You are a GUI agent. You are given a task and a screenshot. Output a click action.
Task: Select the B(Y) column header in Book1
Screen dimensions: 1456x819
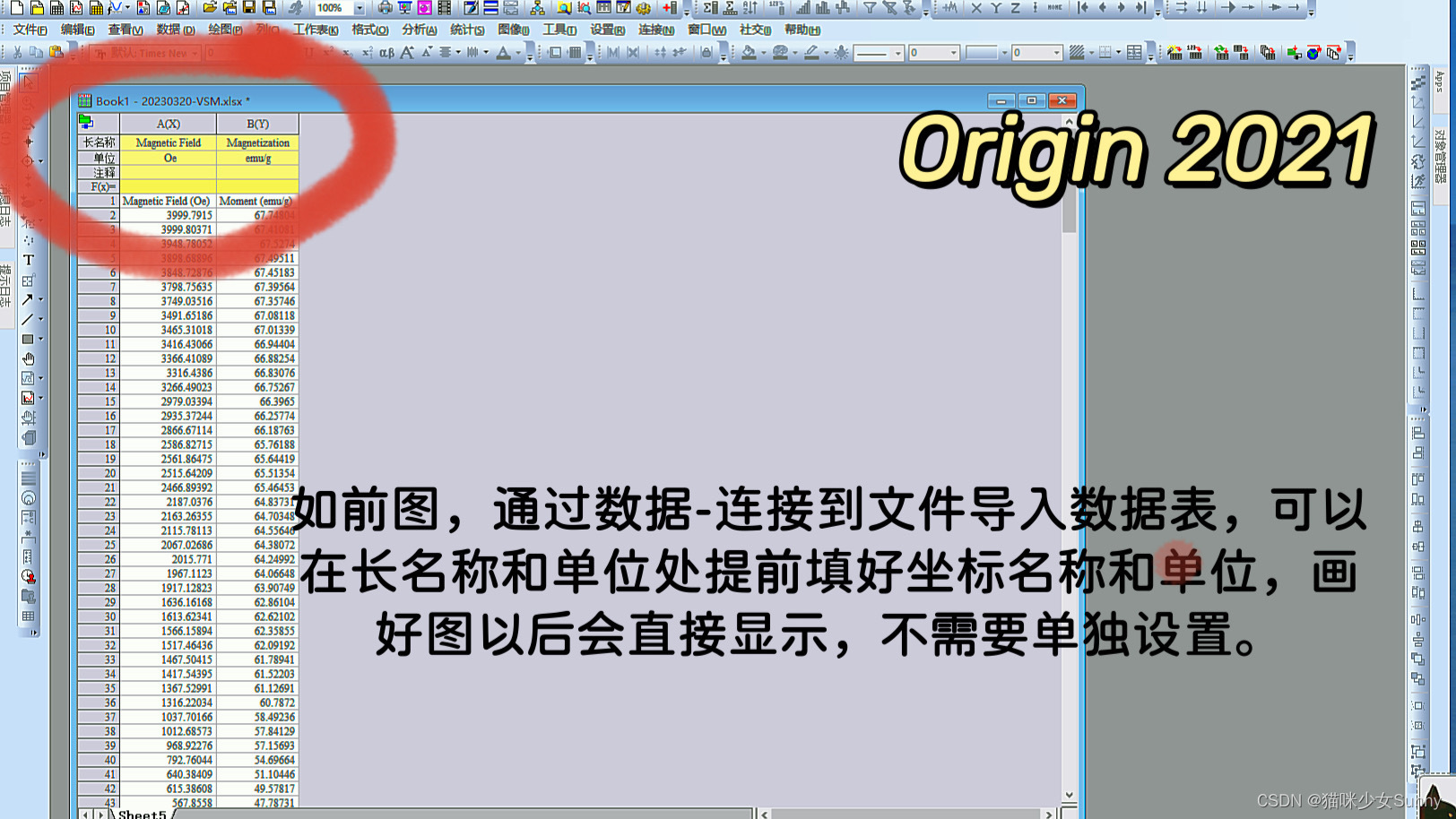[258, 123]
